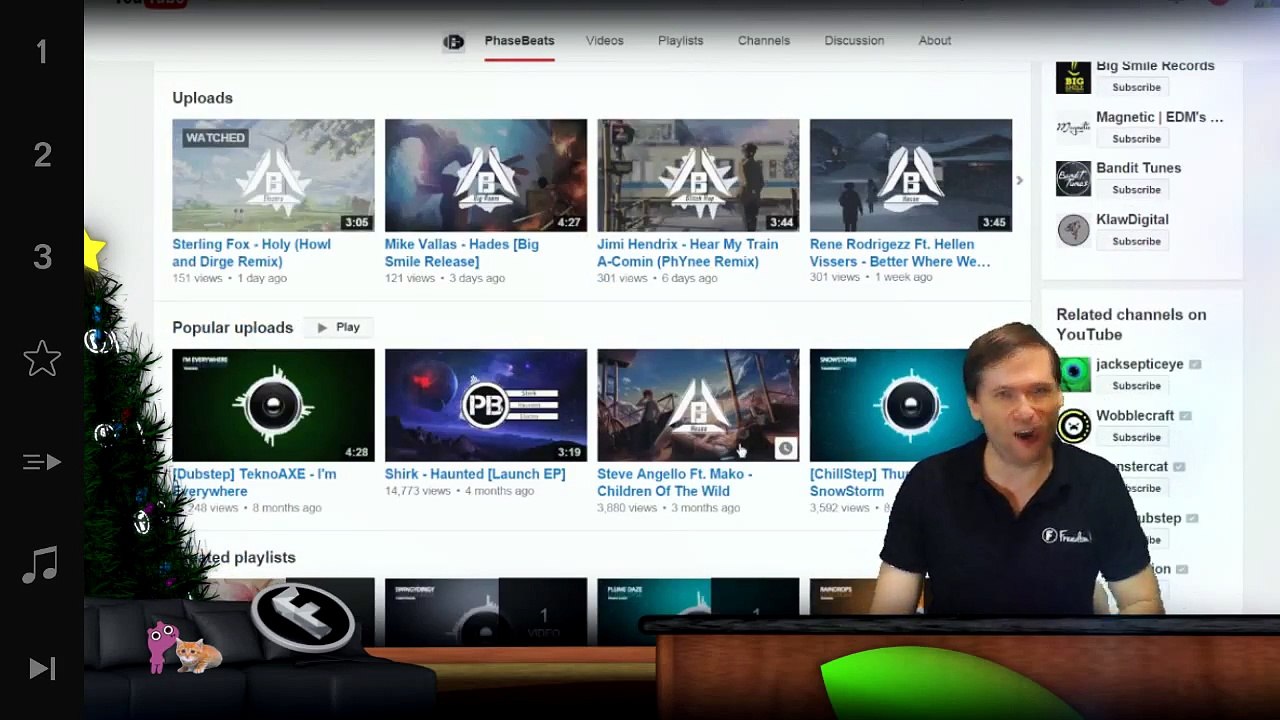The width and height of the screenshot is (1280, 720).
Task: Open the Jimi Hendrix PhYnee Remix thumbnail
Action: 698,175
